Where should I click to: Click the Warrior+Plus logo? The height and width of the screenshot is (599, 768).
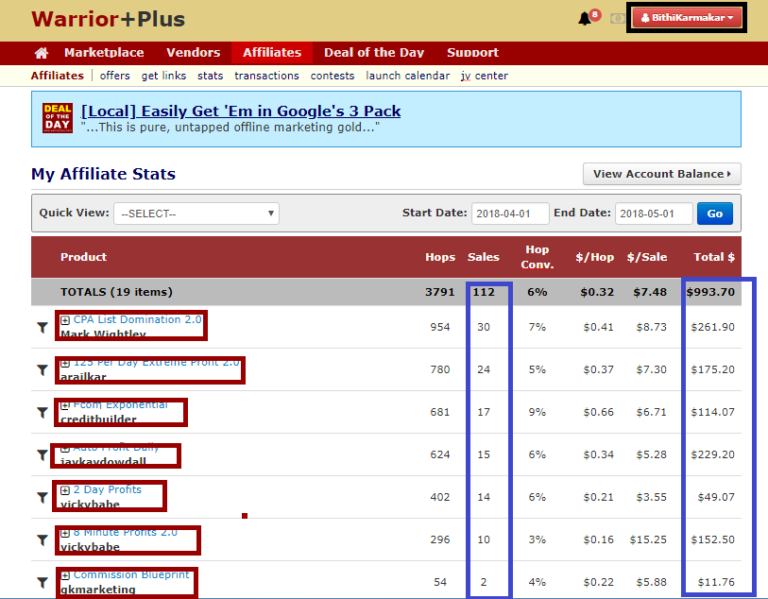(108, 19)
